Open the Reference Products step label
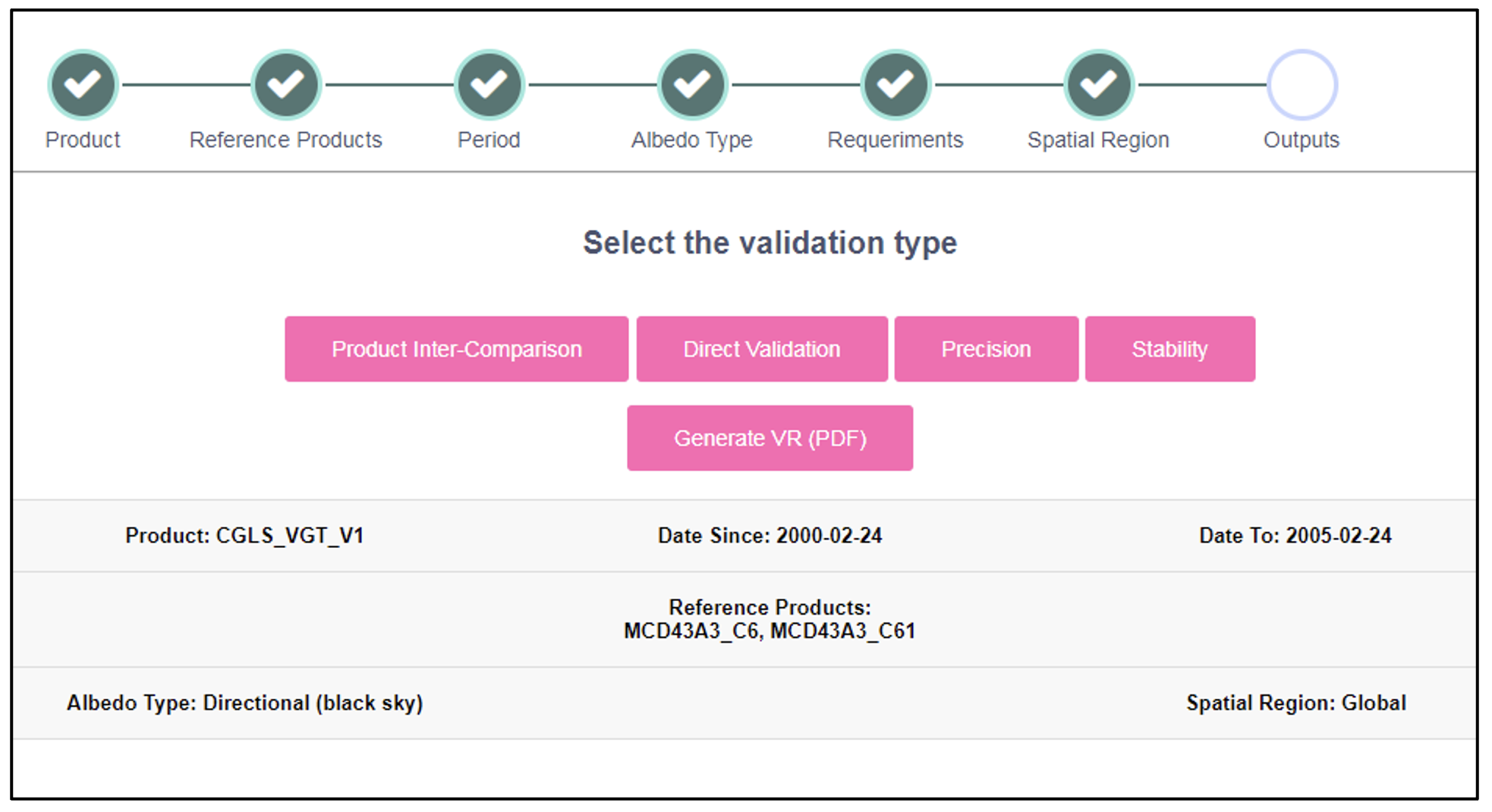This screenshot has height=812, width=1492. (x=285, y=140)
